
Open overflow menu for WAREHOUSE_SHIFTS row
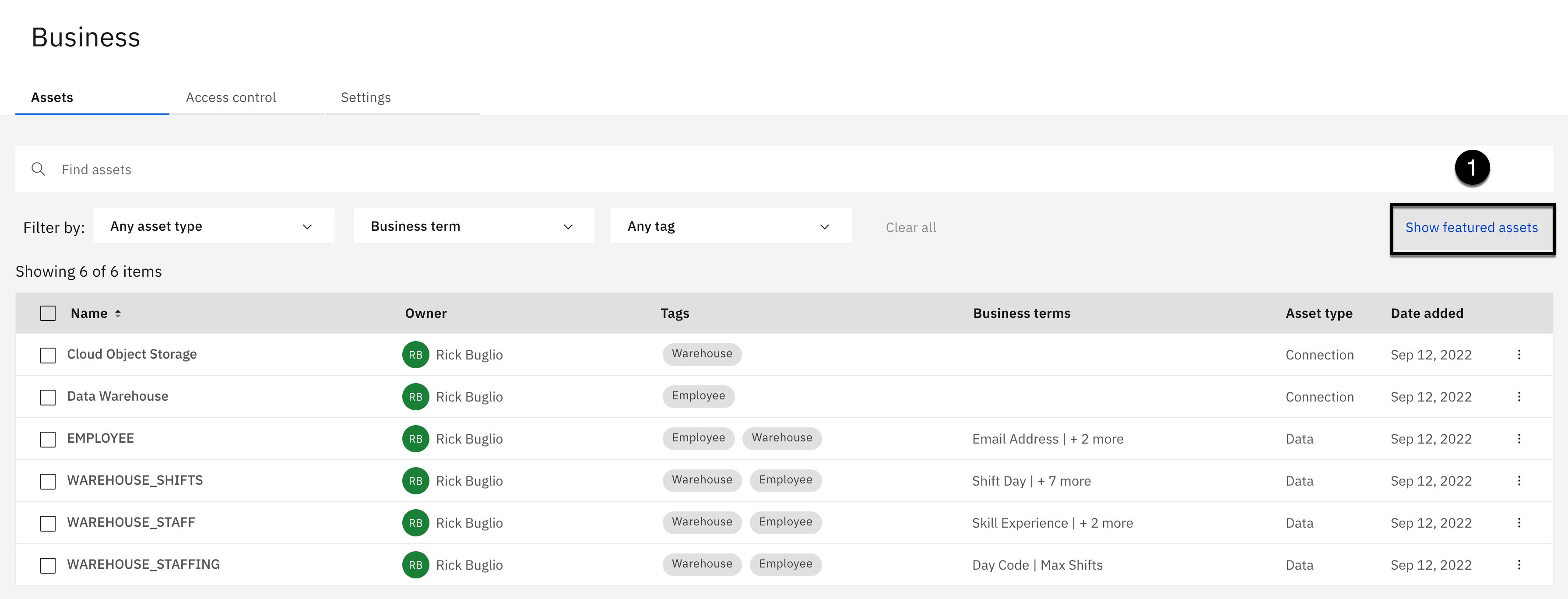[1519, 480]
